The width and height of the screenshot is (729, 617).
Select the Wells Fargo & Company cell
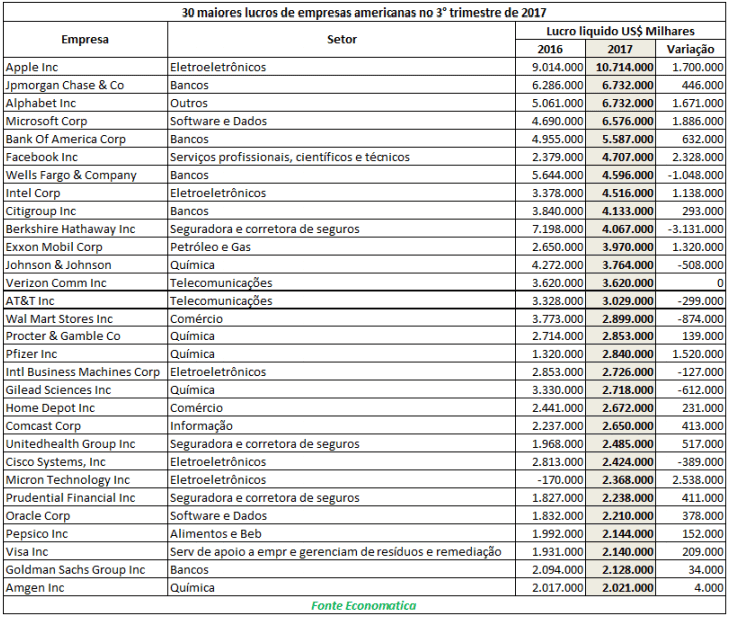pos(85,175)
